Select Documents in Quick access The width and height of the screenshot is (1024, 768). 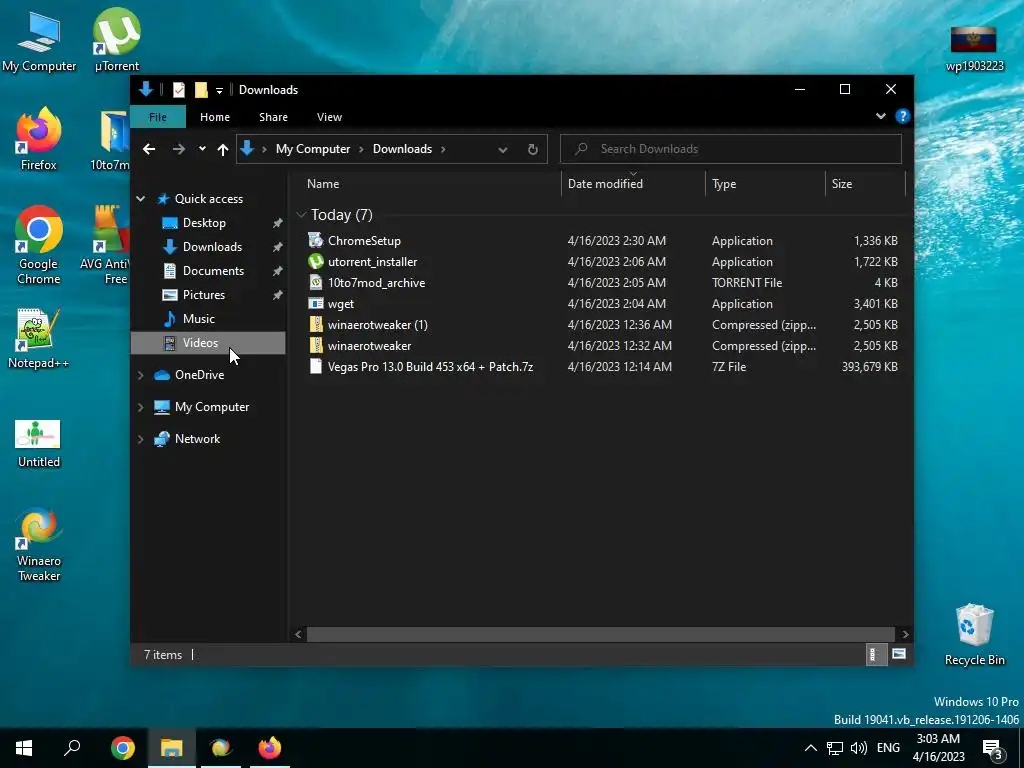point(214,271)
